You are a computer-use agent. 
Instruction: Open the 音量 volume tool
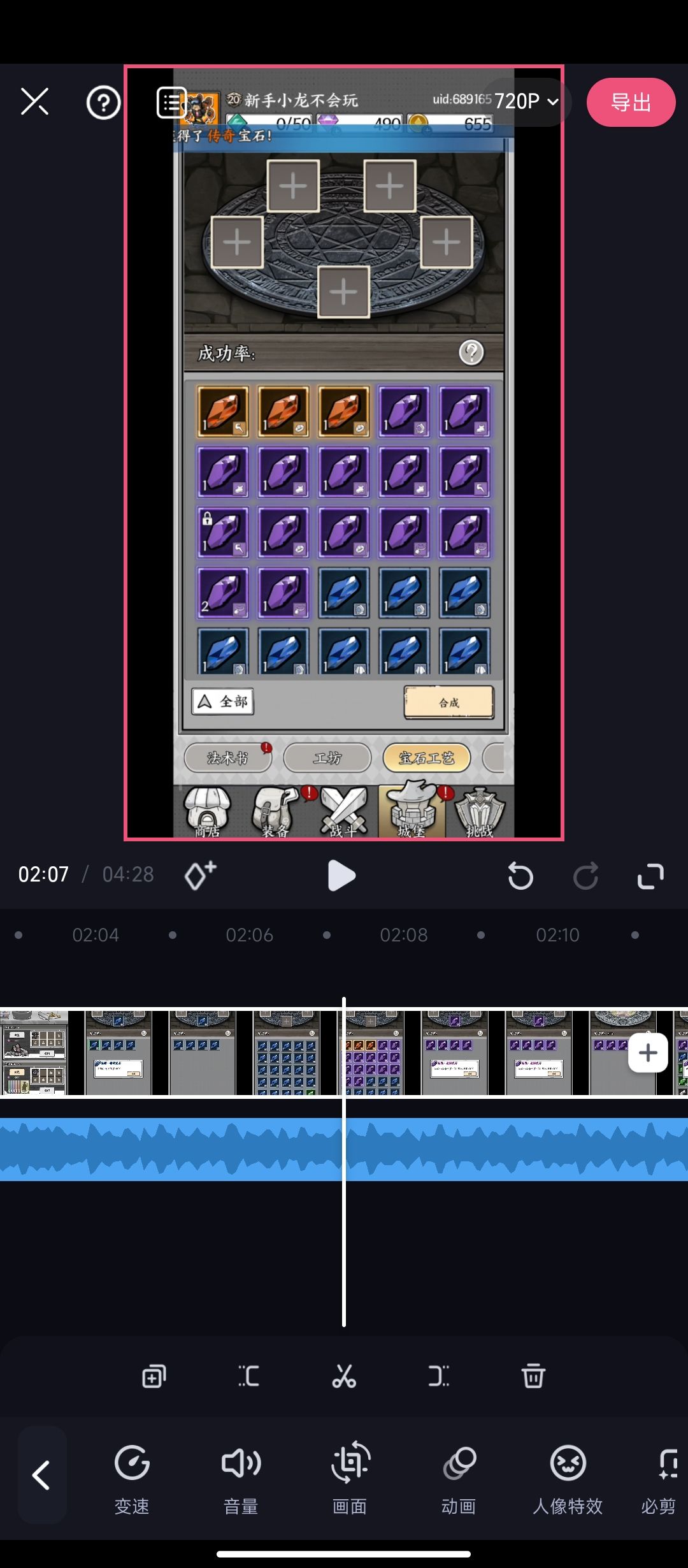tap(241, 1479)
